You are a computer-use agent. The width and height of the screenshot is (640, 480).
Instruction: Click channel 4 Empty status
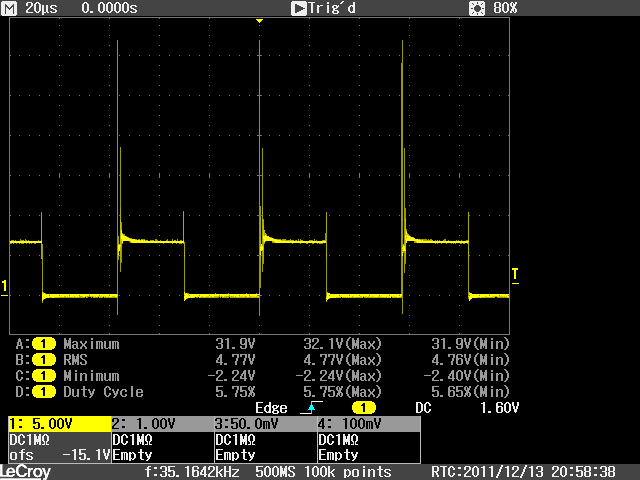click(339, 455)
